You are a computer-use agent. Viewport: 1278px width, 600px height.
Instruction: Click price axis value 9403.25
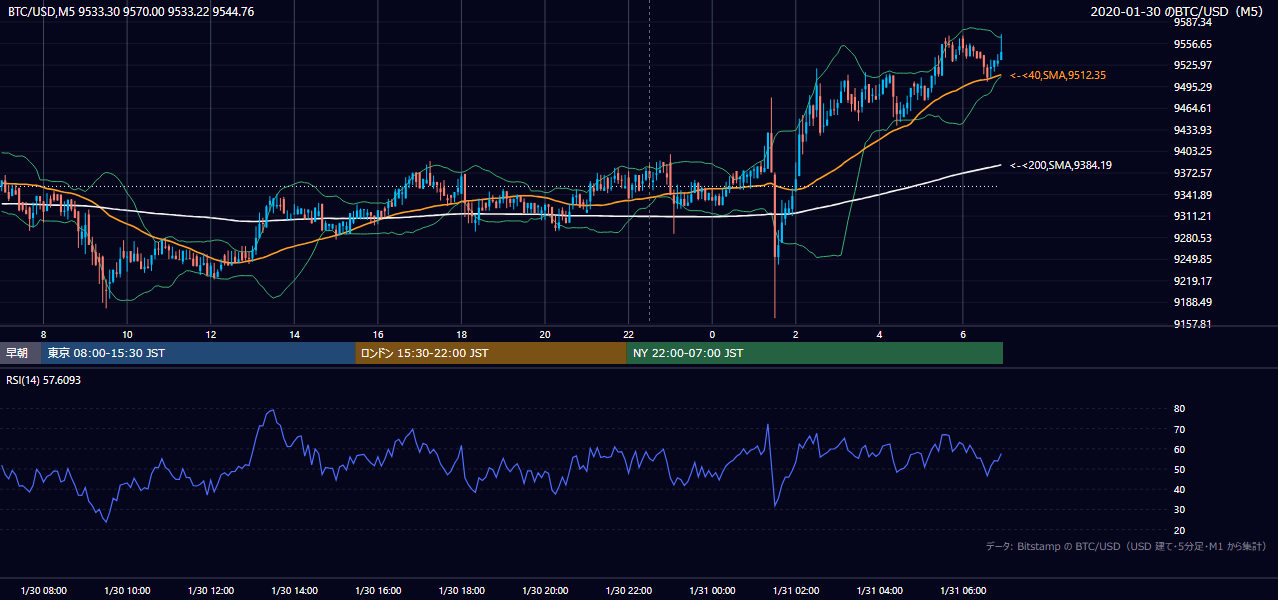pos(1193,151)
